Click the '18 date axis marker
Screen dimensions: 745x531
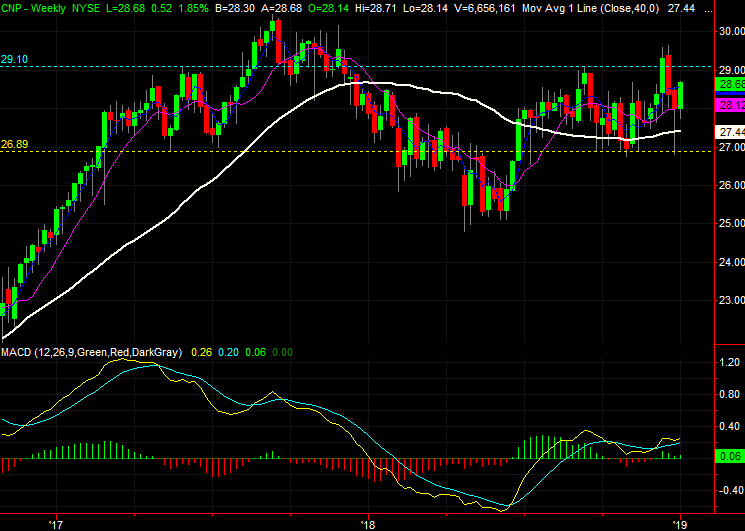(367, 523)
